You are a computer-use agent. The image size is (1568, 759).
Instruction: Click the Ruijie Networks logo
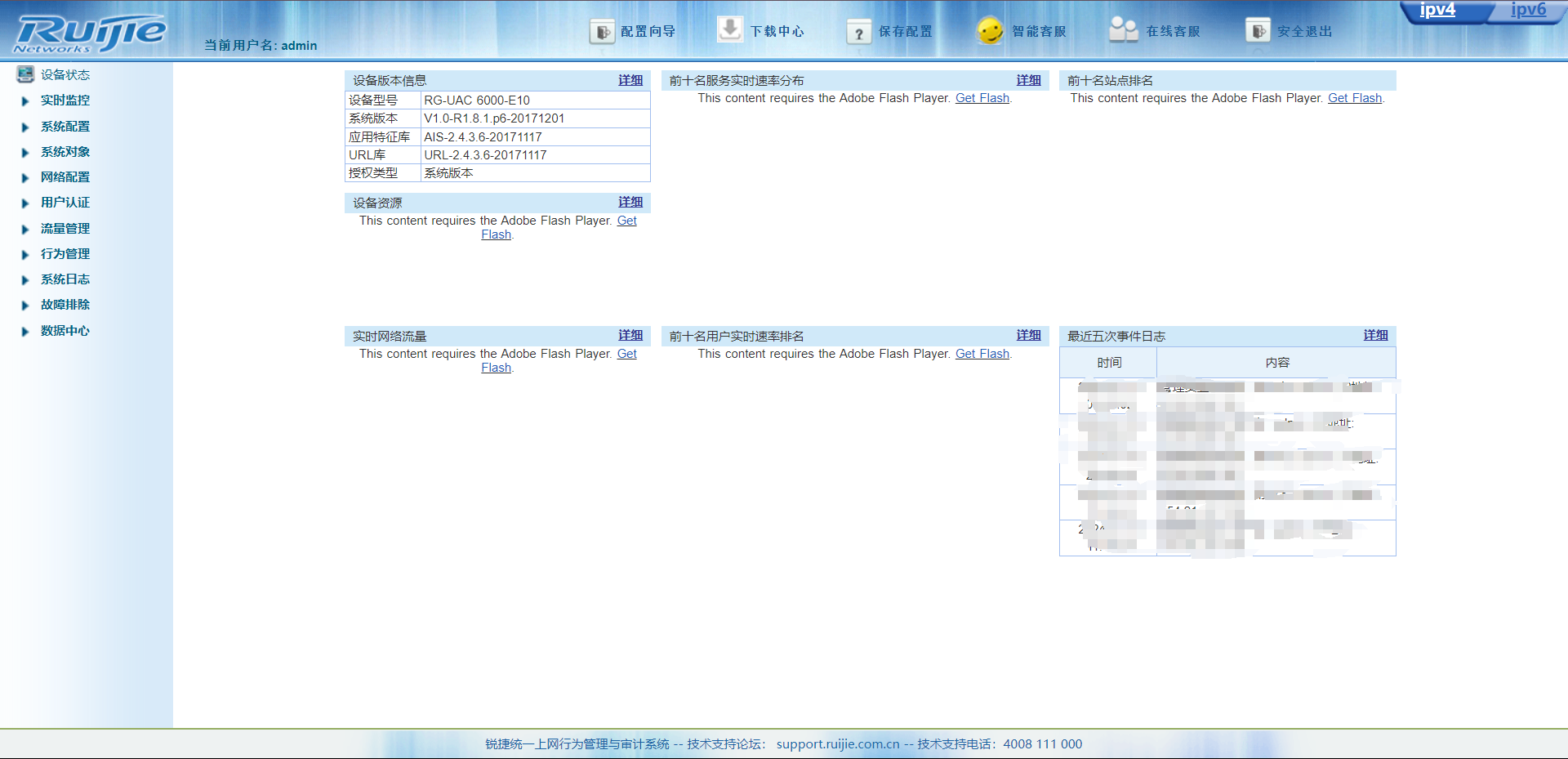[90, 33]
